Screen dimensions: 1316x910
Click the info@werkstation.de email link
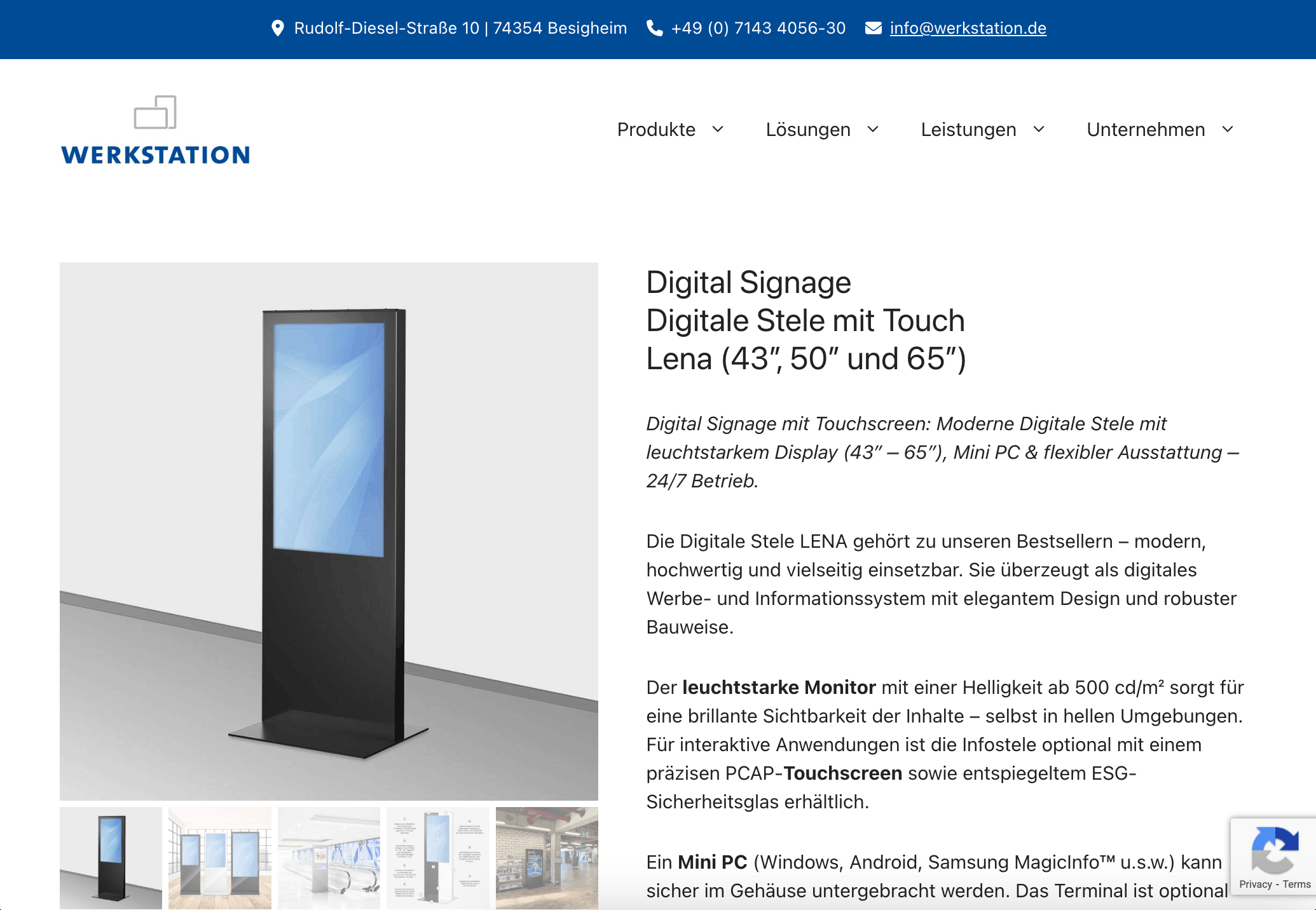(968, 28)
